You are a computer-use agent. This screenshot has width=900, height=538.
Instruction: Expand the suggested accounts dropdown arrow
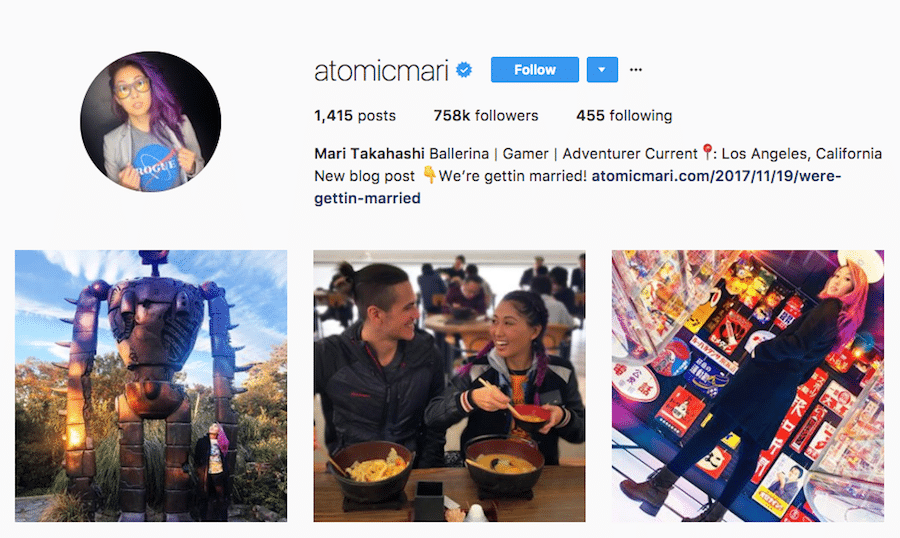pos(602,69)
